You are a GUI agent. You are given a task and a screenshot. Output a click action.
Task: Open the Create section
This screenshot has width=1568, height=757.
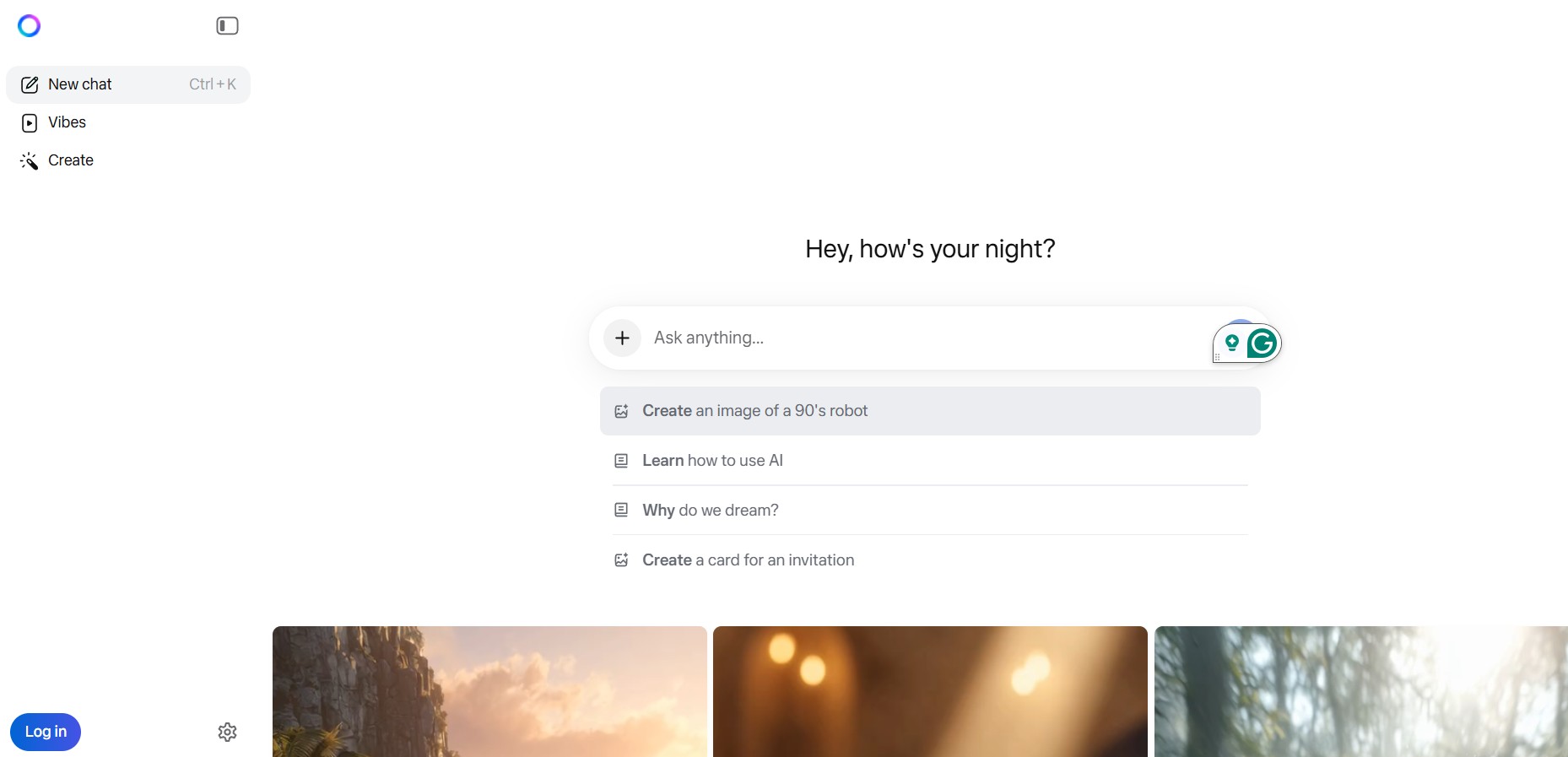(70, 160)
